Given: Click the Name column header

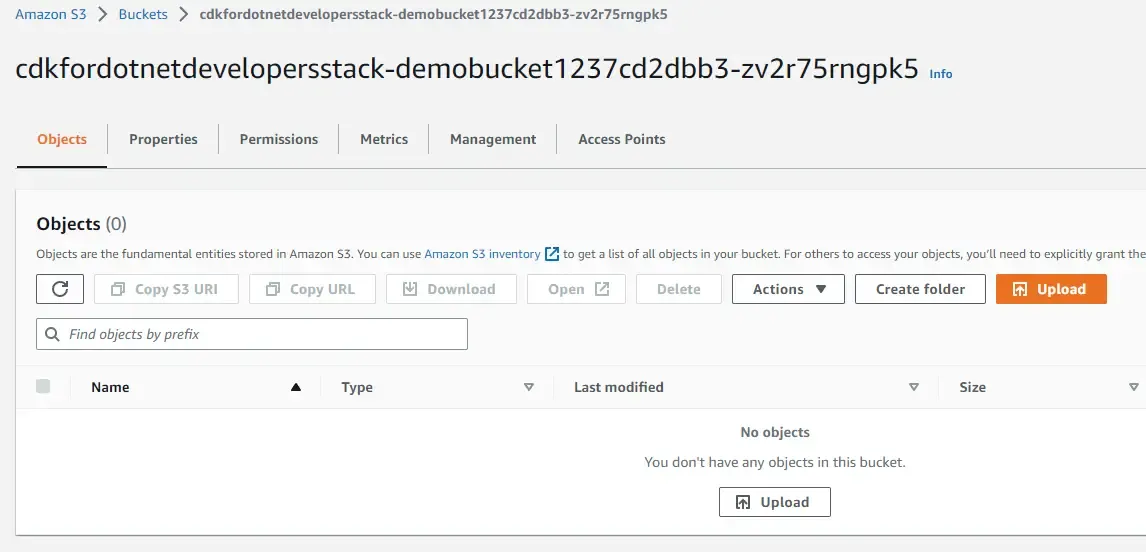Looking at the screenshot, I should [x=110, y=387].
